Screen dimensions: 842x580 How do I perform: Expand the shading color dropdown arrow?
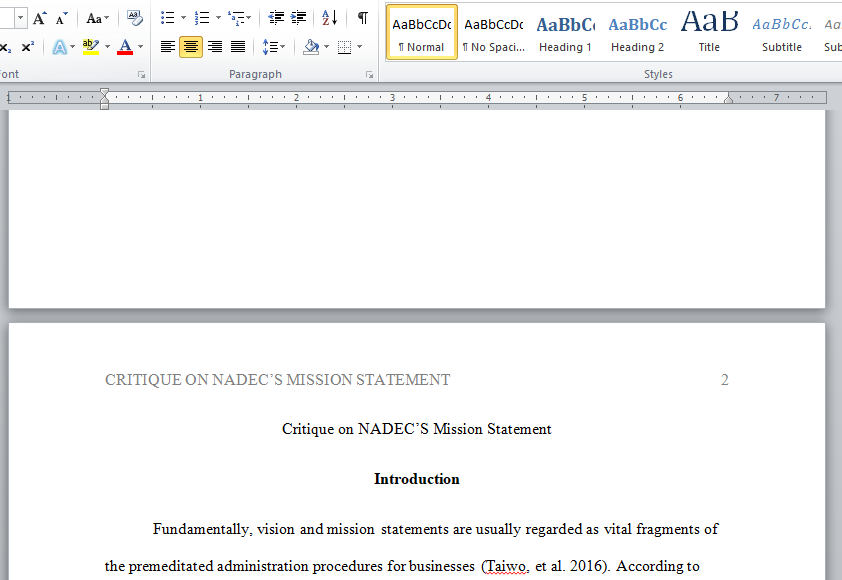click(326, 47)
